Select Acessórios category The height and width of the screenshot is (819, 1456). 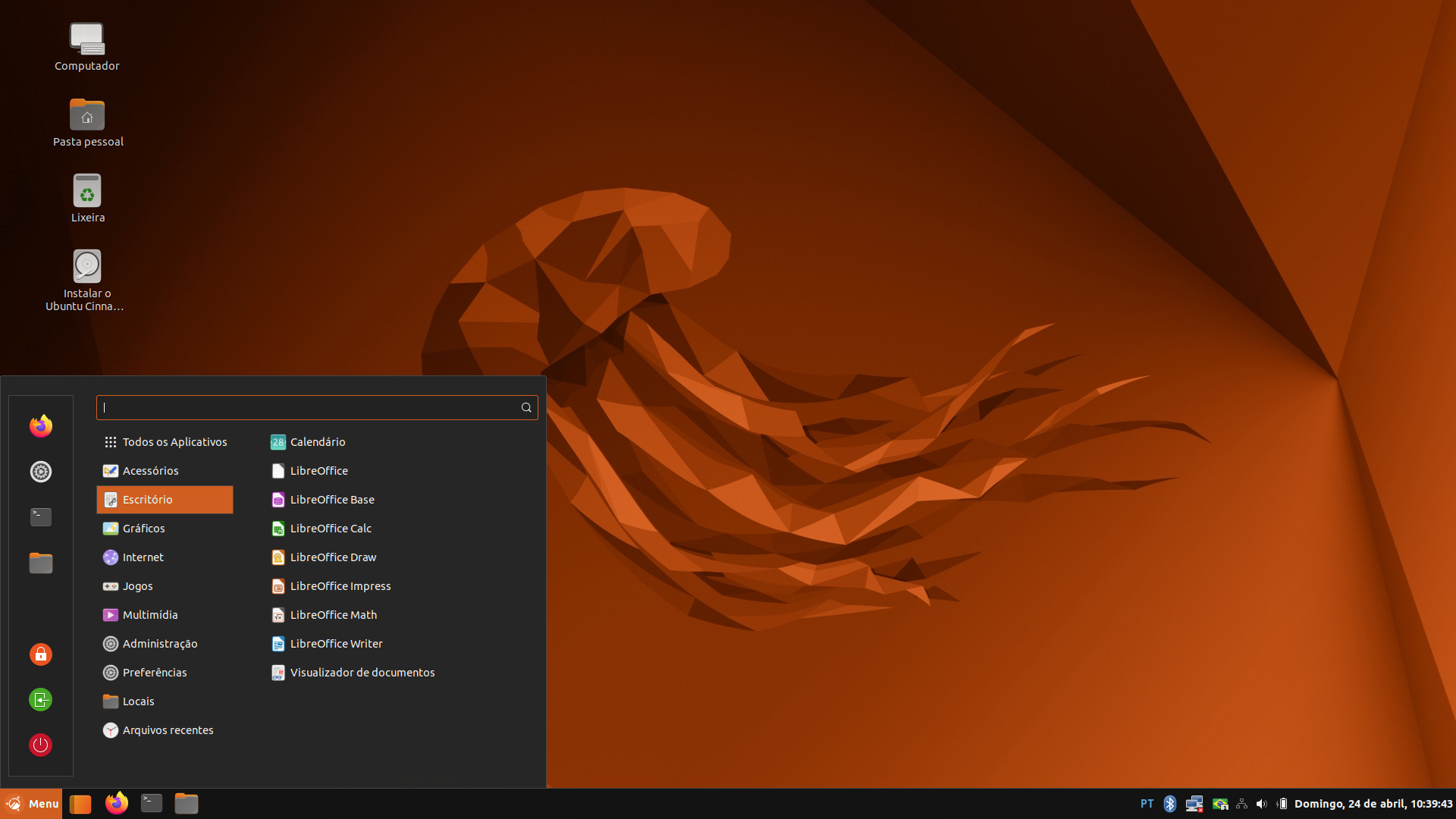[165, 471]
